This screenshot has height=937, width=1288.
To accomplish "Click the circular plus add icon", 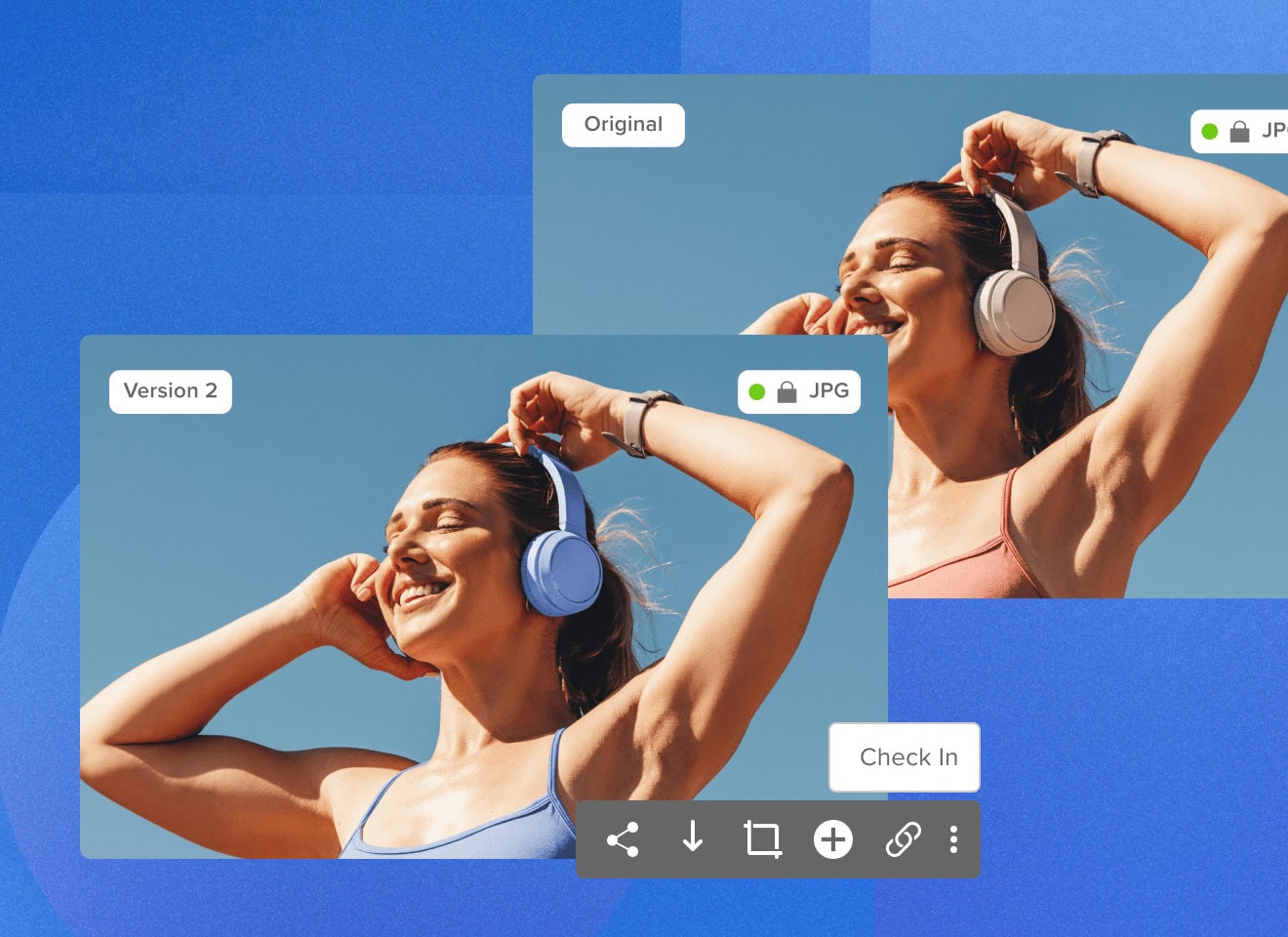I will 833,839.
